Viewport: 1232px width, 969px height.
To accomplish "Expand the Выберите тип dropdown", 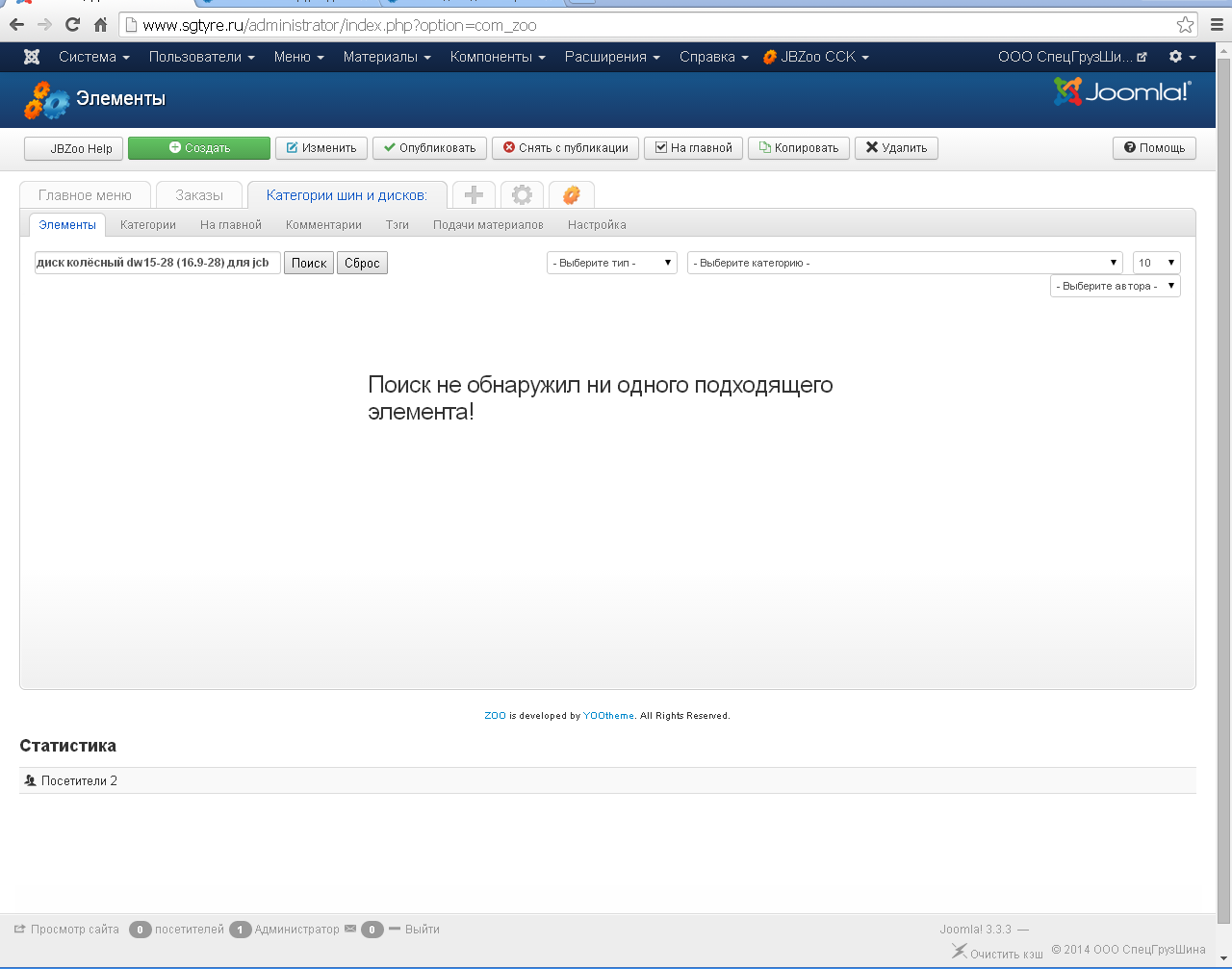I will pyautogui.click(x=611, y=263).
